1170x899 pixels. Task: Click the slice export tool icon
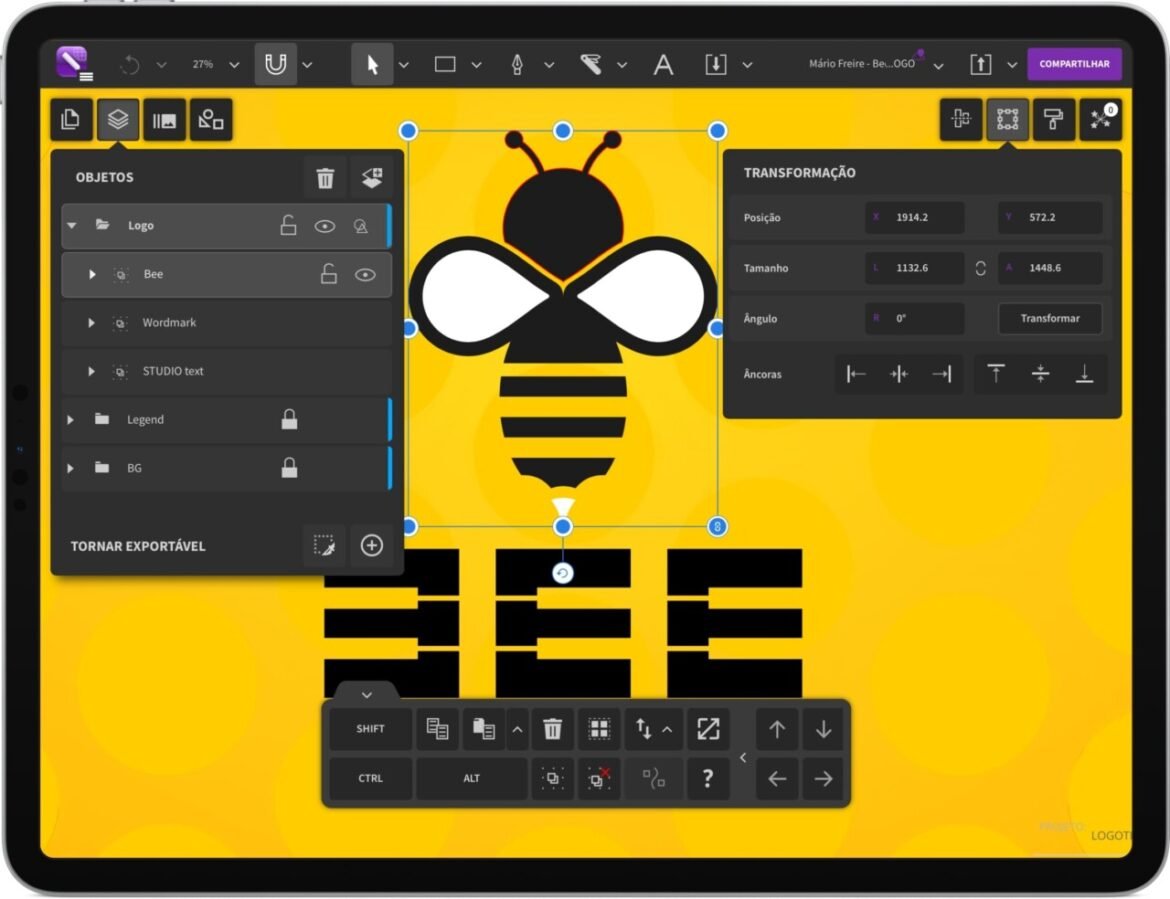point(325,545)
